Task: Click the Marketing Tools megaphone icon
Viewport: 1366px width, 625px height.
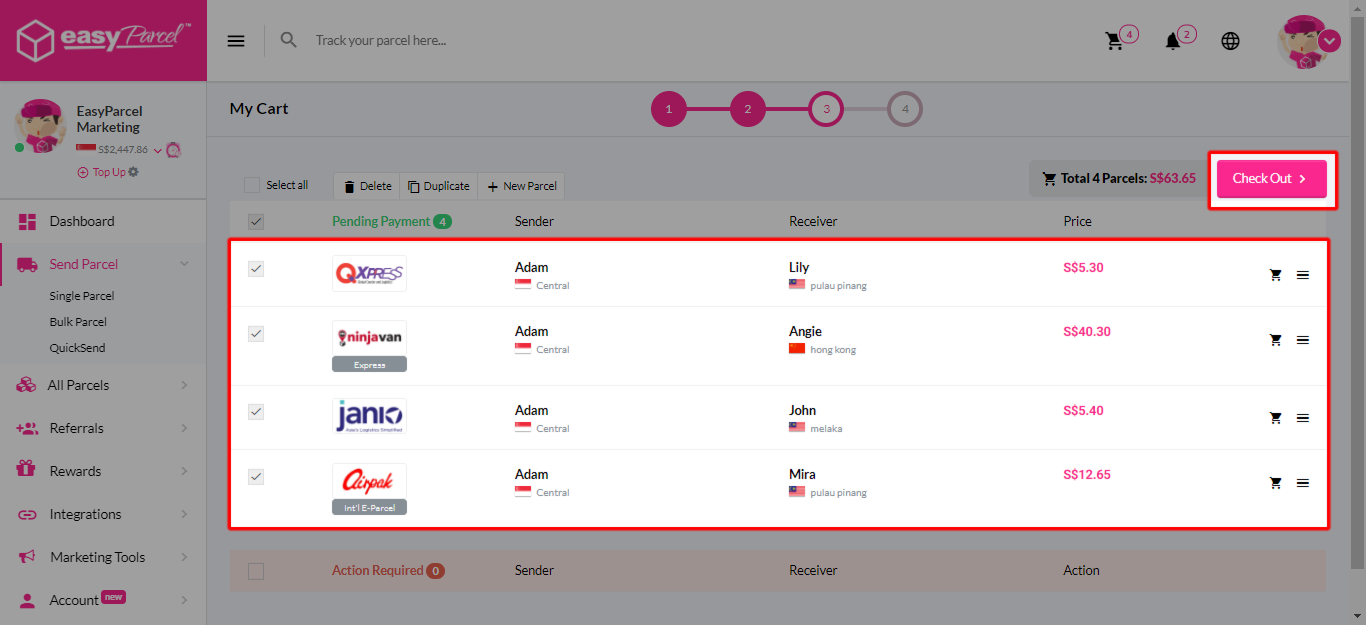Action: [x=27, y=557]
